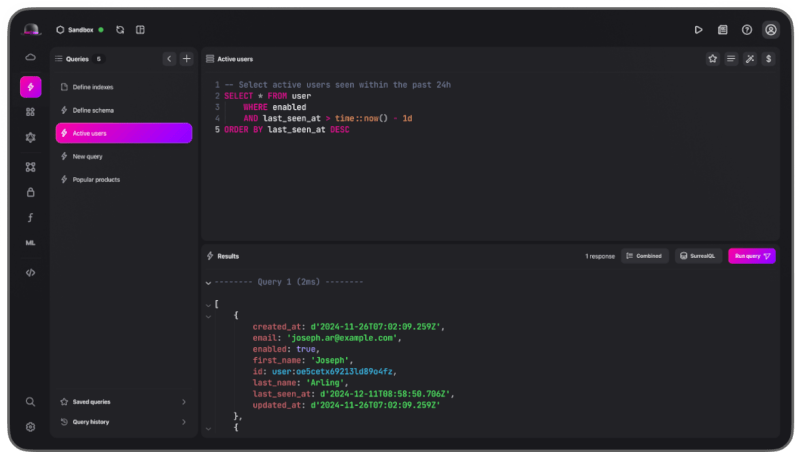Collapse the Query 1 result section
800x452 pixels.
click(208, 282)
